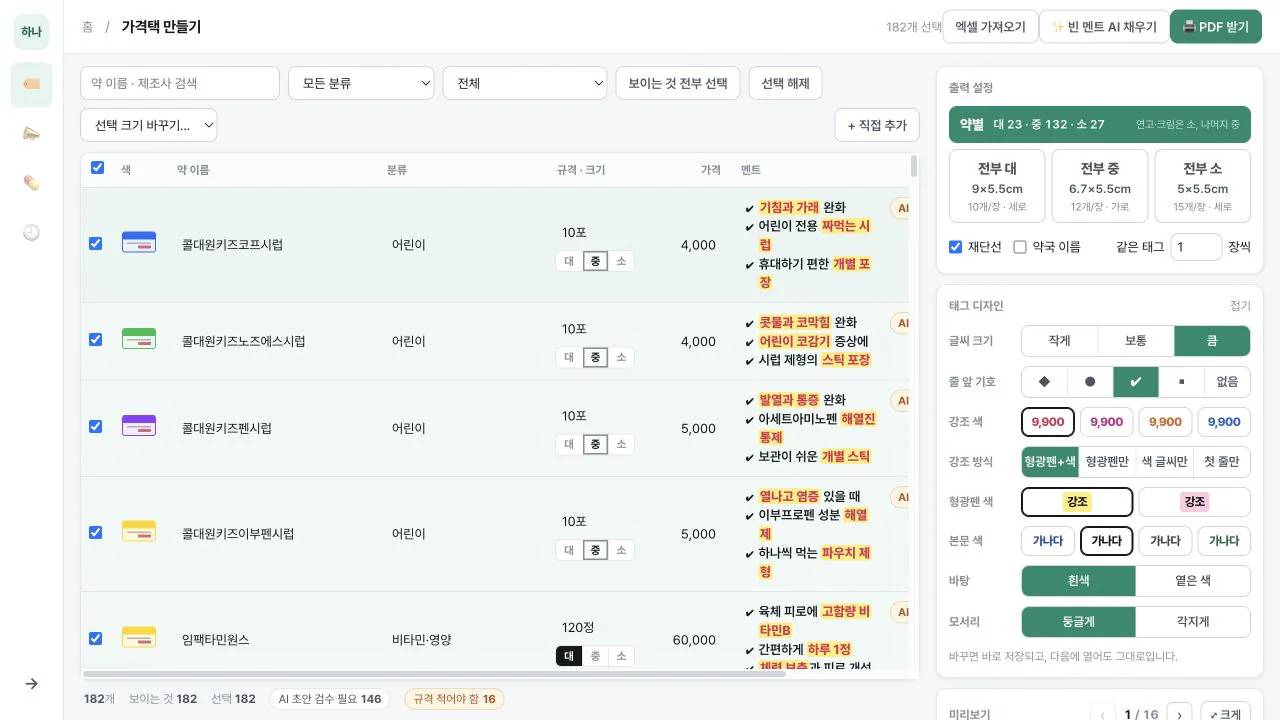Open the 전체 filter dropdown
The height and width of the screenshot is (720, 1280).
pos(525,83)
